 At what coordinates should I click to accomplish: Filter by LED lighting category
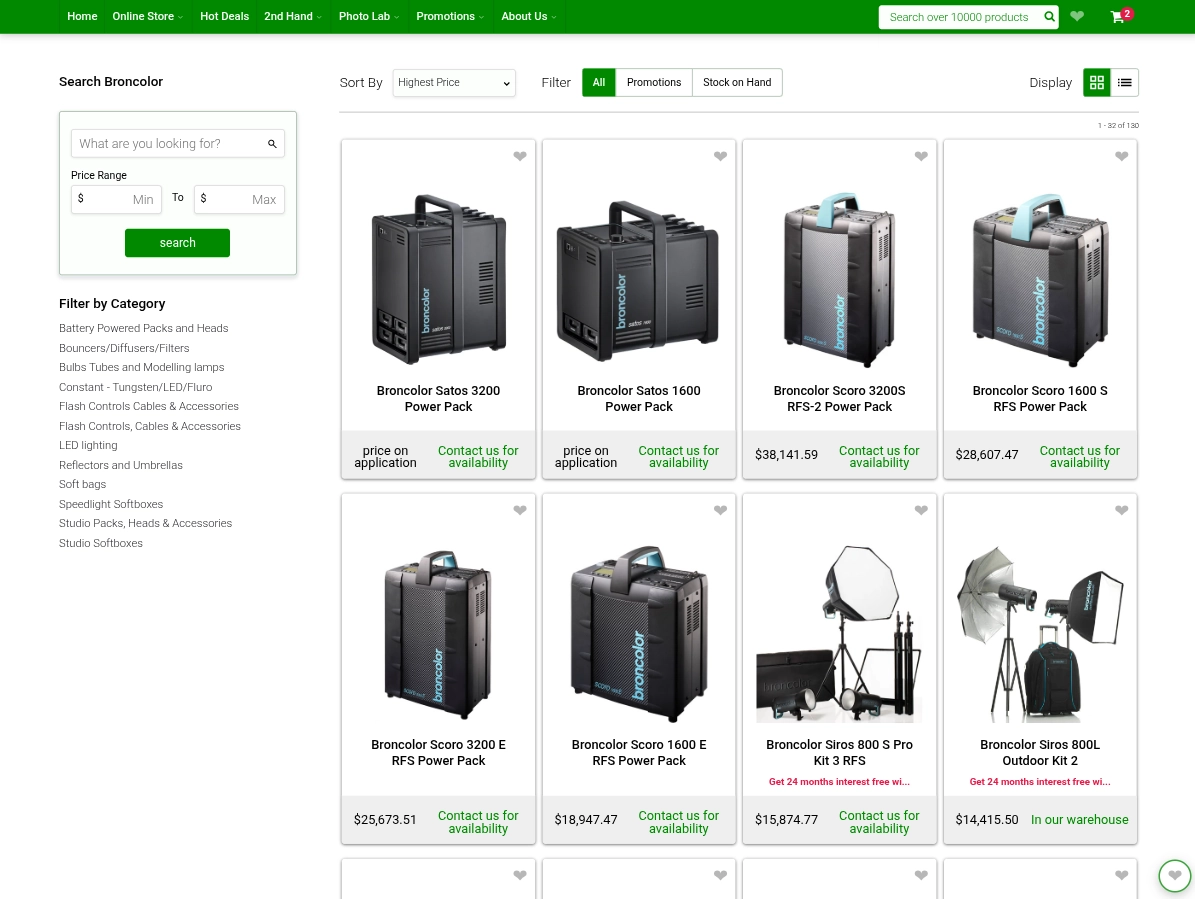click(87, 444)
